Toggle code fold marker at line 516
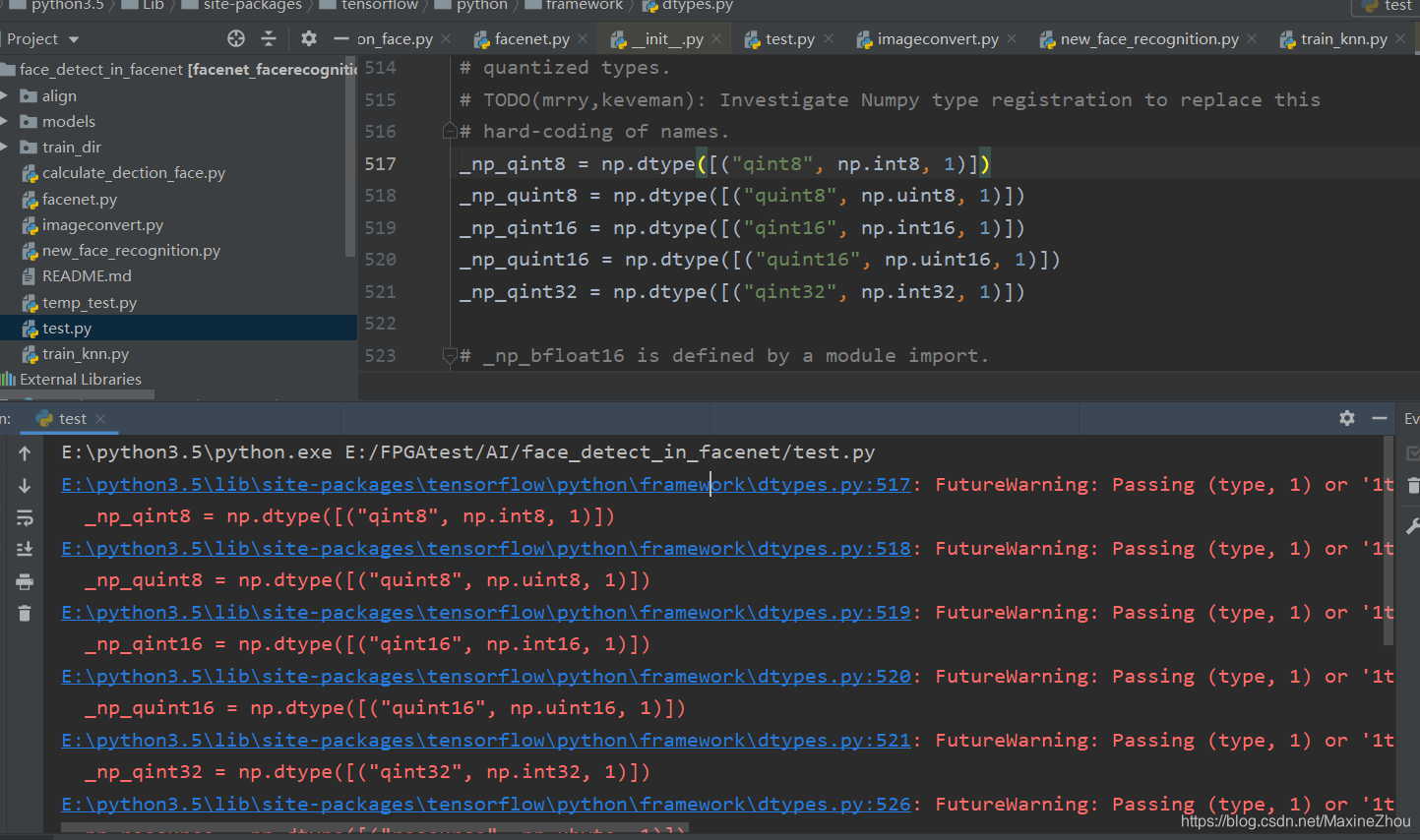The height and width of the screenshot is (840, 1420). [450, 131]
